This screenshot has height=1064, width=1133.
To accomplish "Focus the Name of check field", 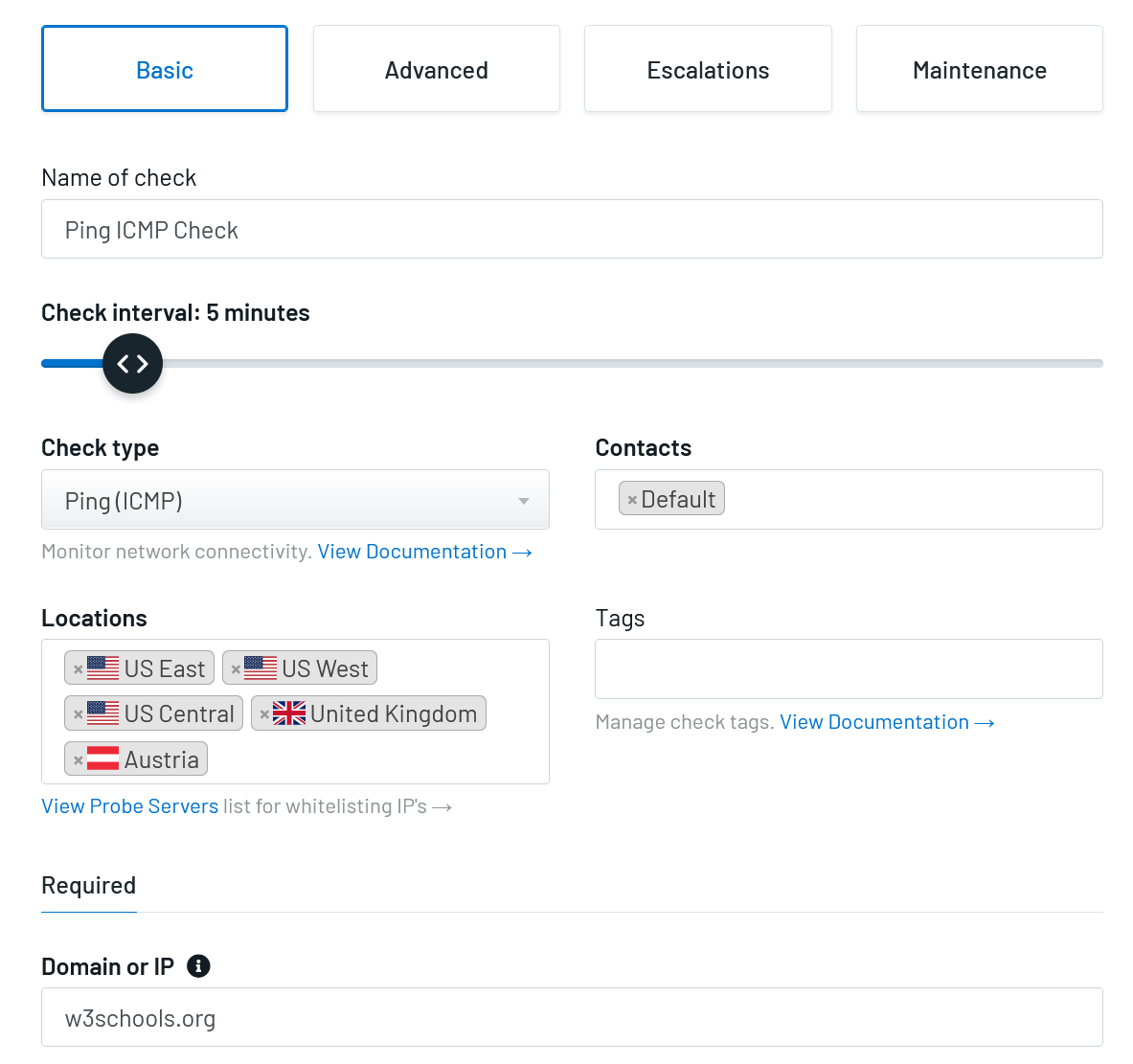I will [x=572, y=230].
